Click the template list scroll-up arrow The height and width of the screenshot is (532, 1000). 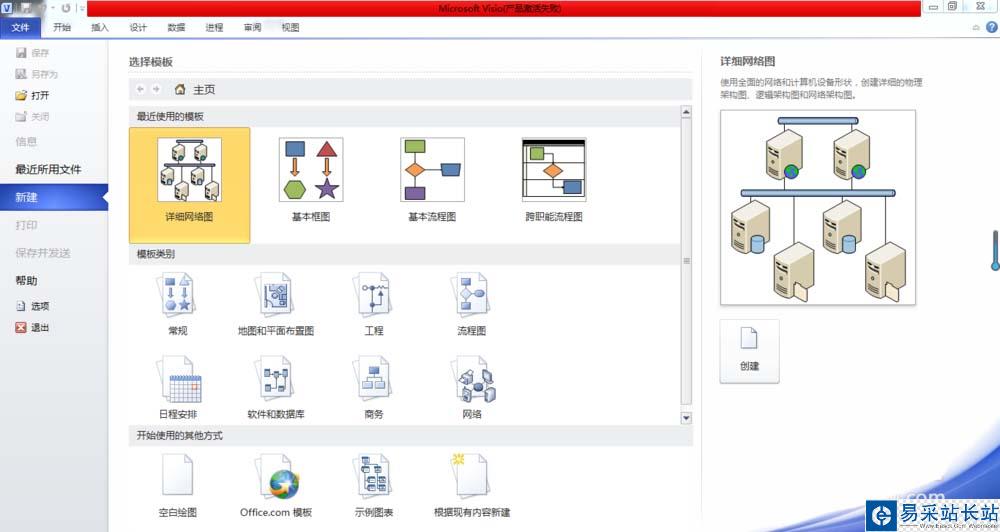pyautogui.click(x=686, y=112)
